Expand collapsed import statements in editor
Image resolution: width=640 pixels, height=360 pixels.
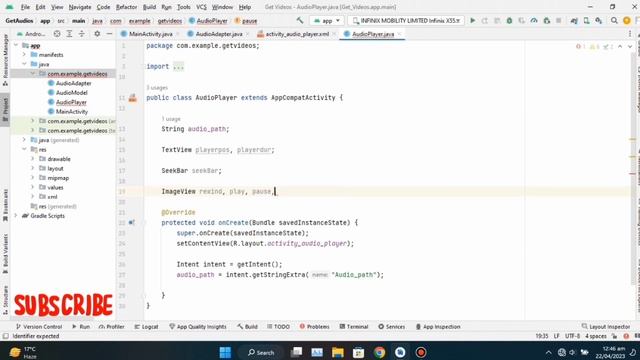tap(178, 67)
